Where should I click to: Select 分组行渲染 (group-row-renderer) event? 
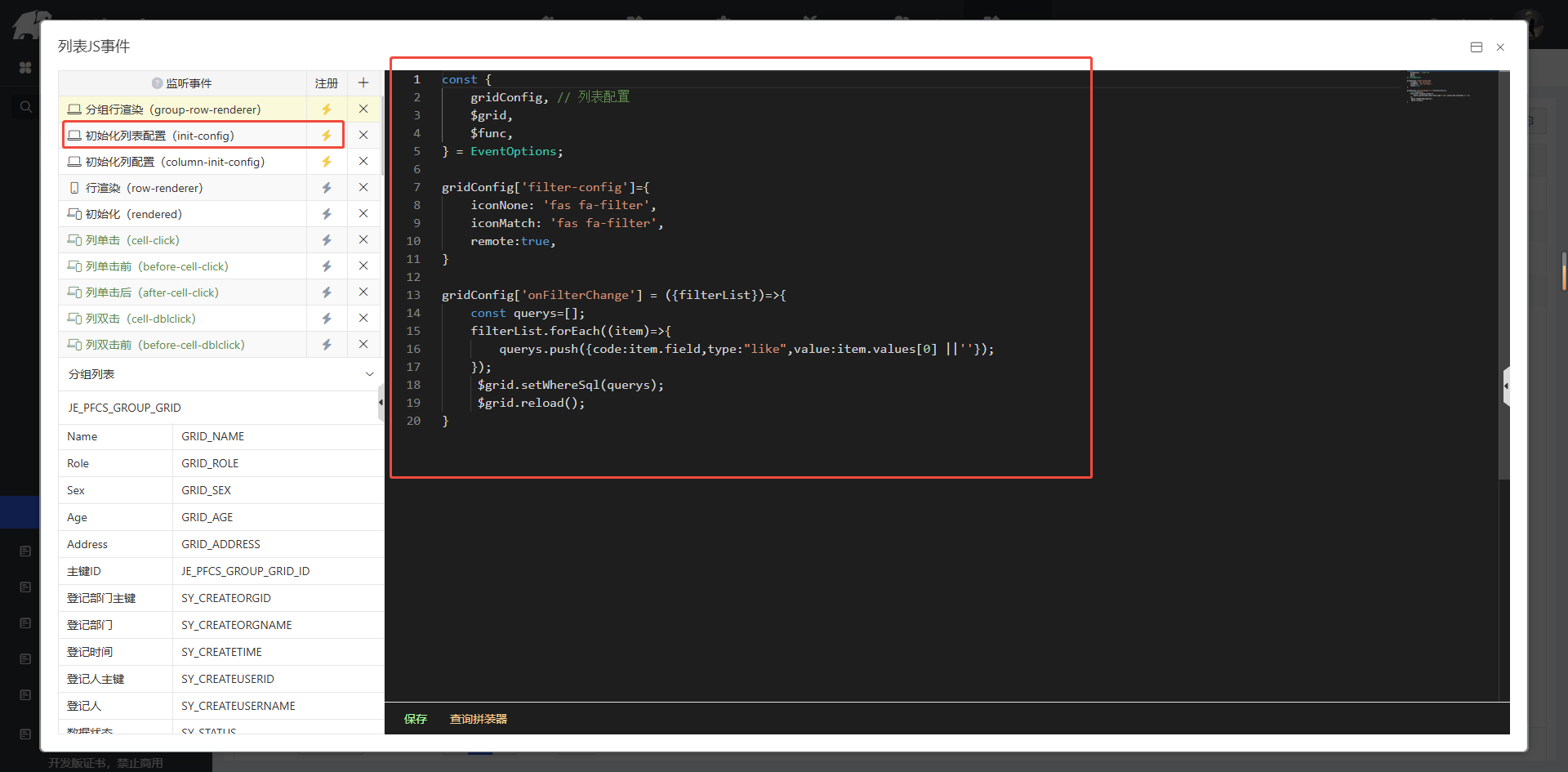click(183, 109)
